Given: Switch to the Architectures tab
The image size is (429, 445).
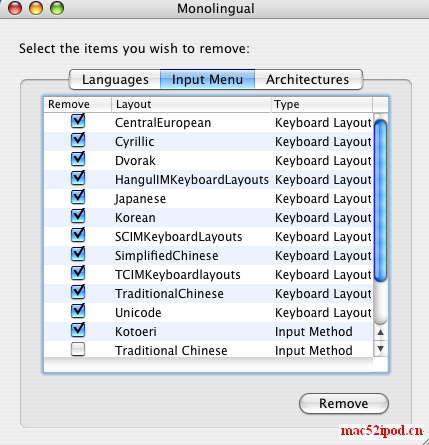Looking at the screenshot, I should tap(308, 79).
